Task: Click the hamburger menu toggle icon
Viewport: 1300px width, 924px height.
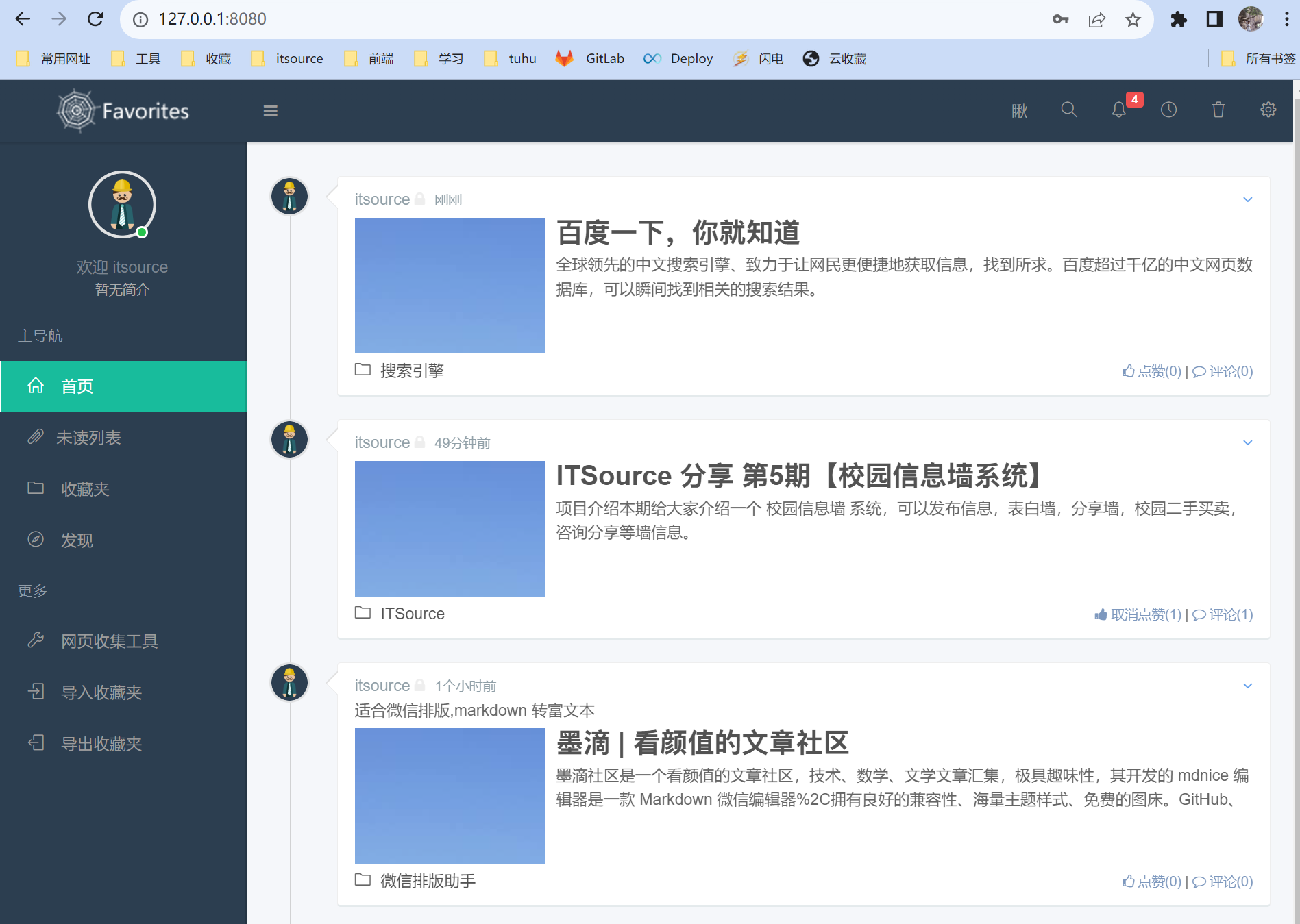Action: tap(271, 111)
